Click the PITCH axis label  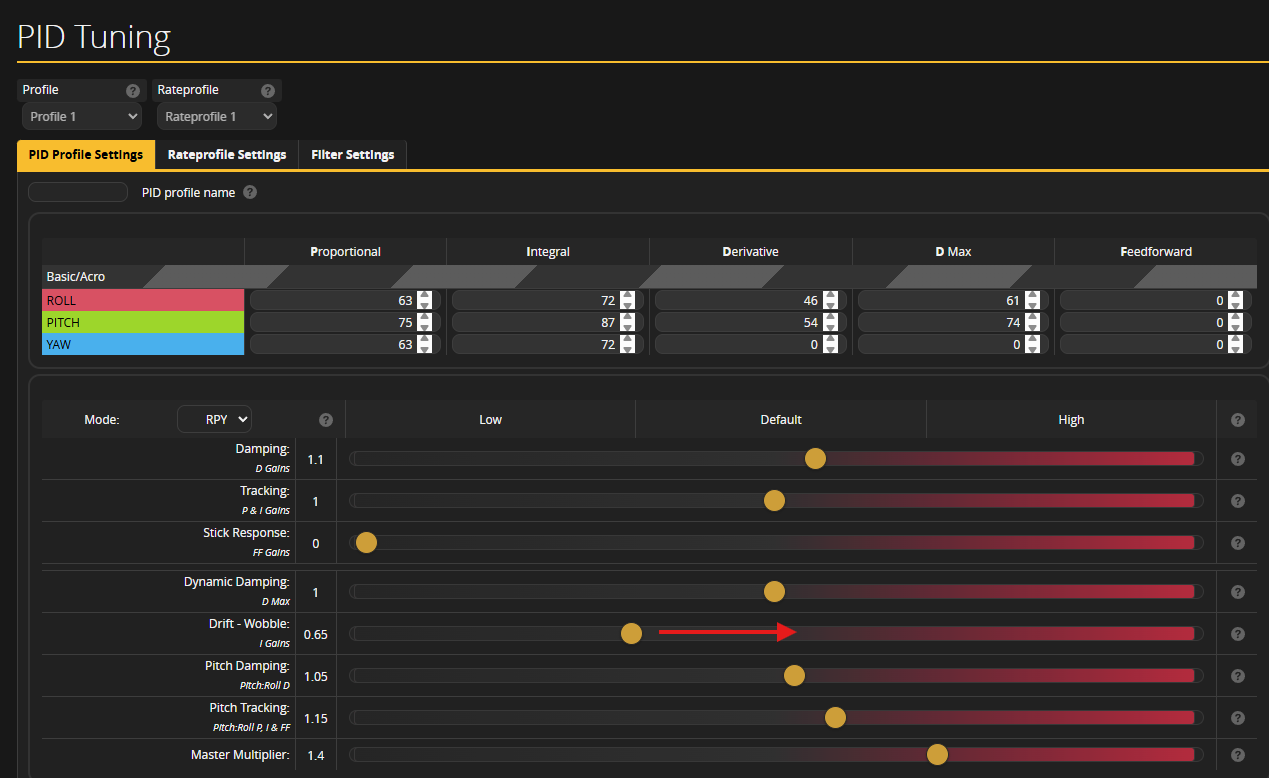click(143, 322)
